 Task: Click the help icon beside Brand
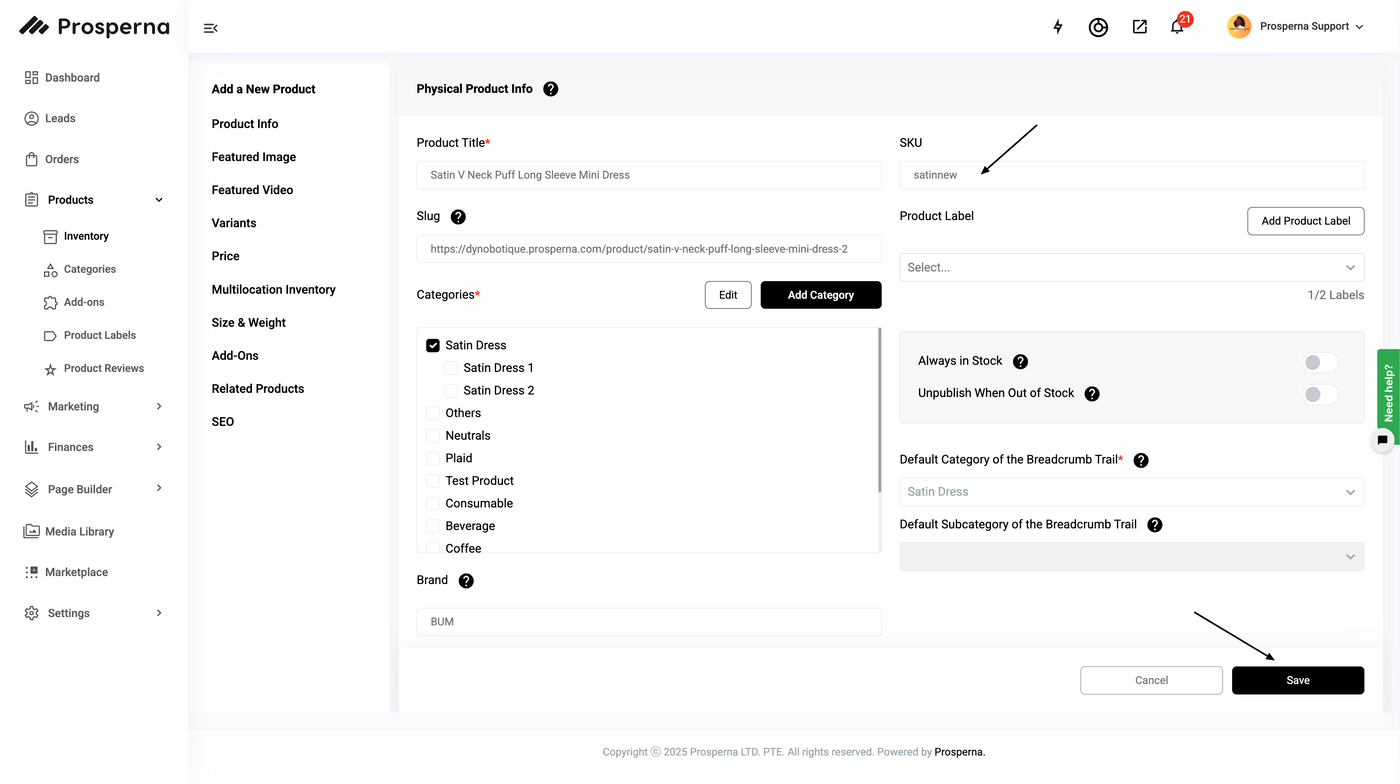466,581
